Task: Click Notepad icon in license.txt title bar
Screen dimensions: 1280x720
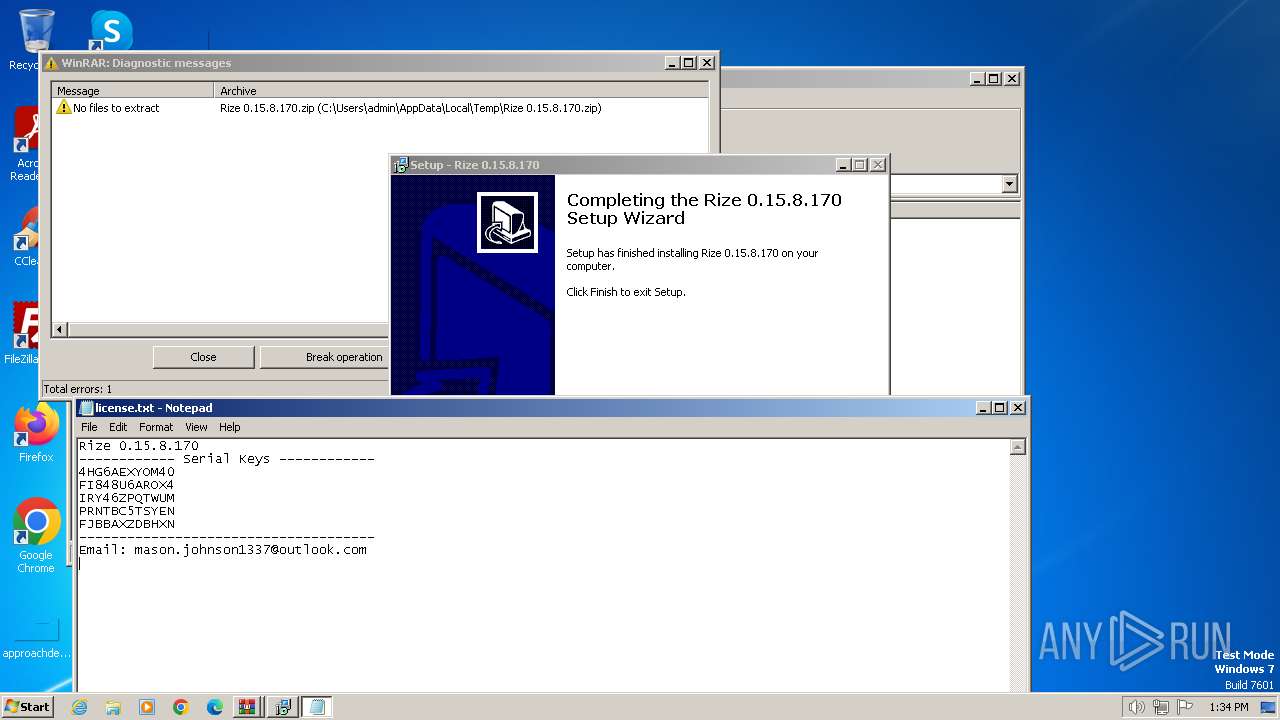Action: 86,408
